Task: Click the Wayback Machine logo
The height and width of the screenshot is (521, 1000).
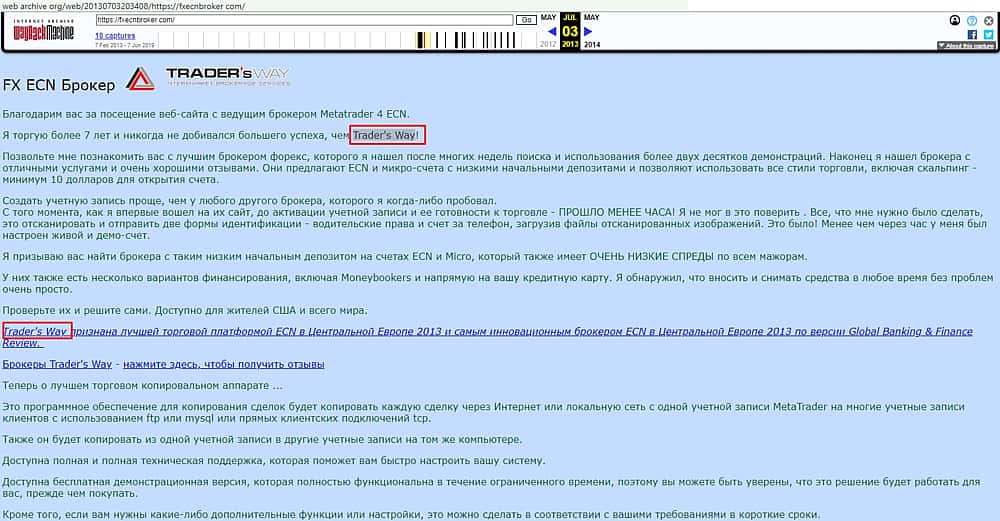Action: point(43,31)
